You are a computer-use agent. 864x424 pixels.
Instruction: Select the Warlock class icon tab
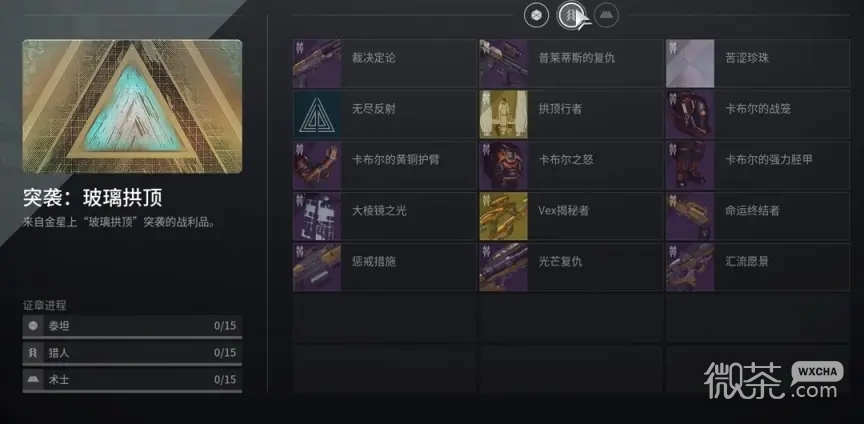(x=606, y=15)
